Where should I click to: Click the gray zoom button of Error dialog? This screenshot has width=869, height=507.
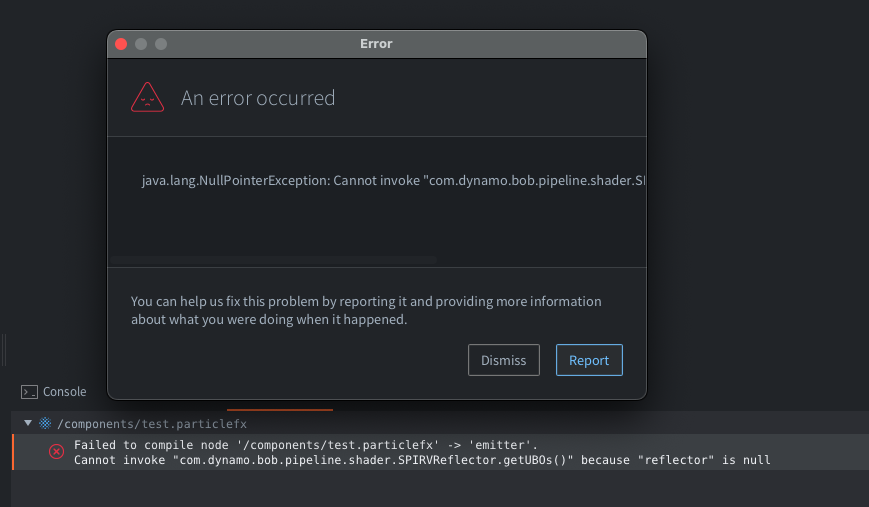[x=160, y=44]
